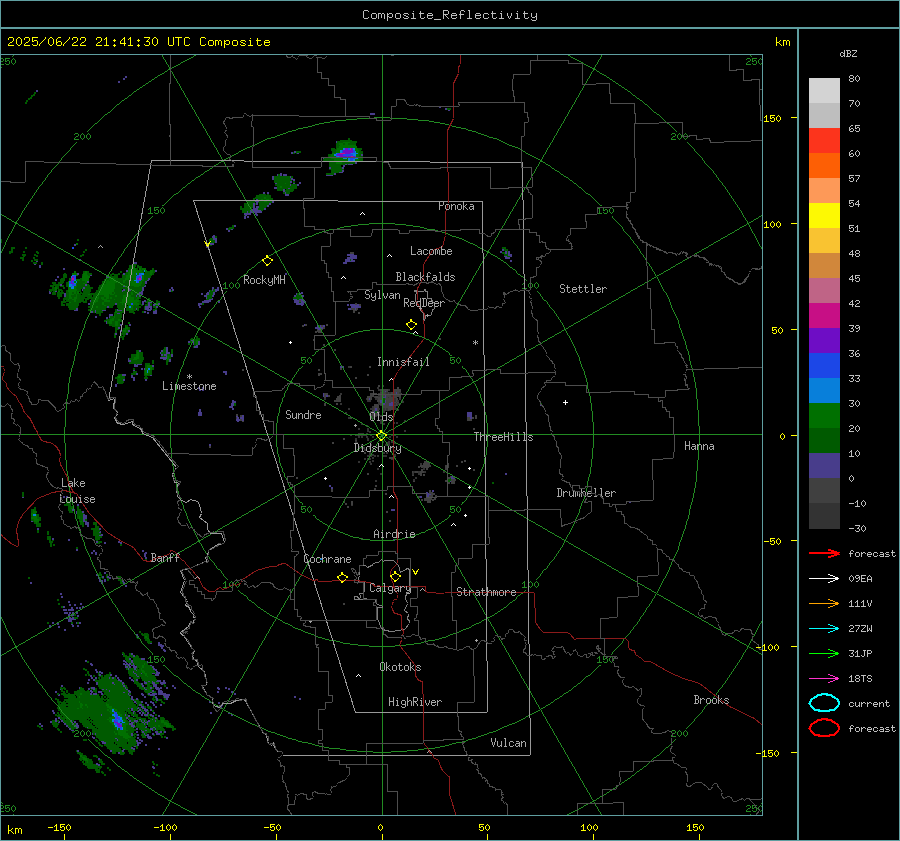The width and height of the screenshot is (900, 841).
Task: Click the RedDeer label
Action: (424, 303)
